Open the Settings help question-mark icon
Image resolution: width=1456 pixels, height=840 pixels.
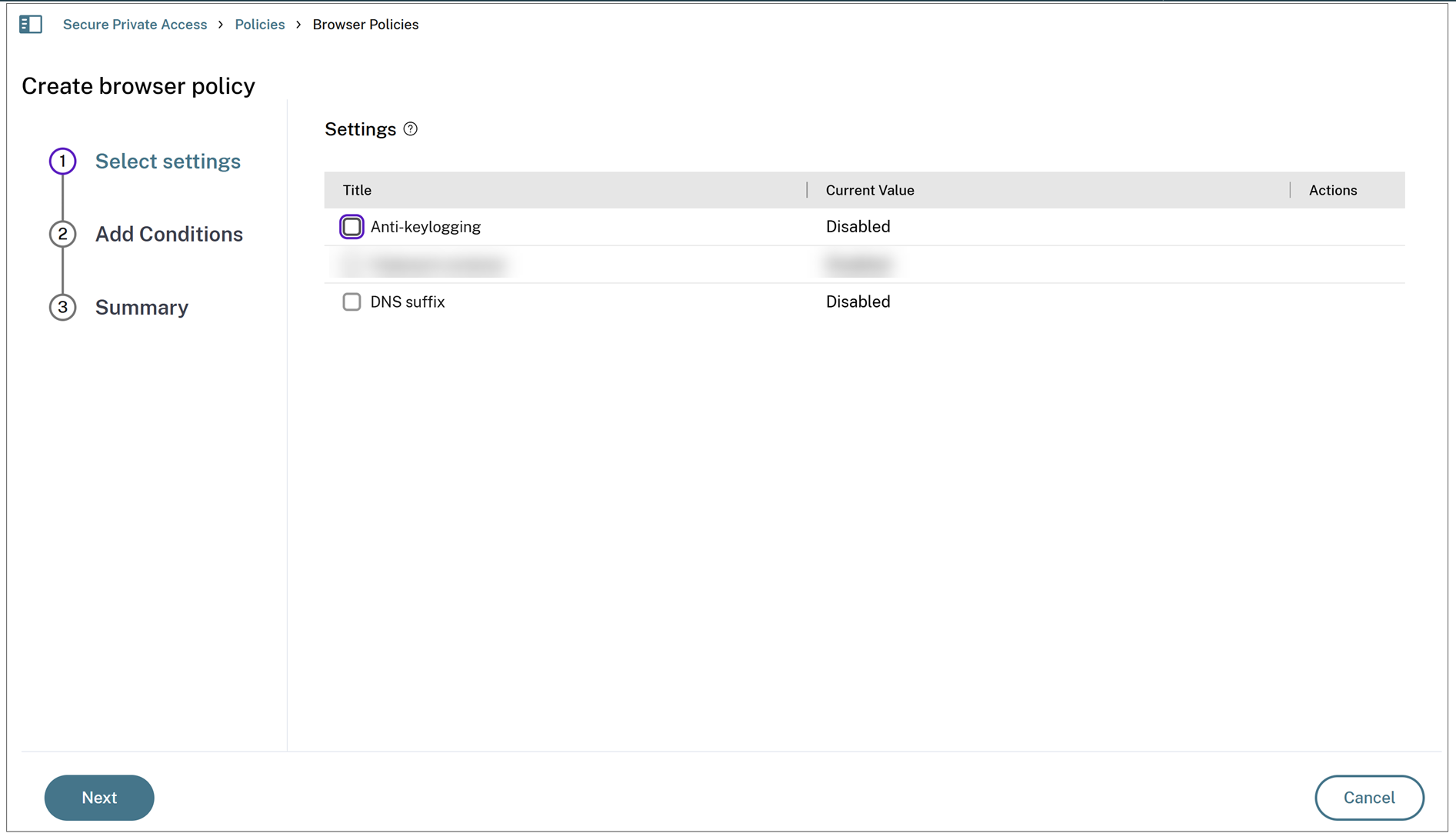(411, 129)
